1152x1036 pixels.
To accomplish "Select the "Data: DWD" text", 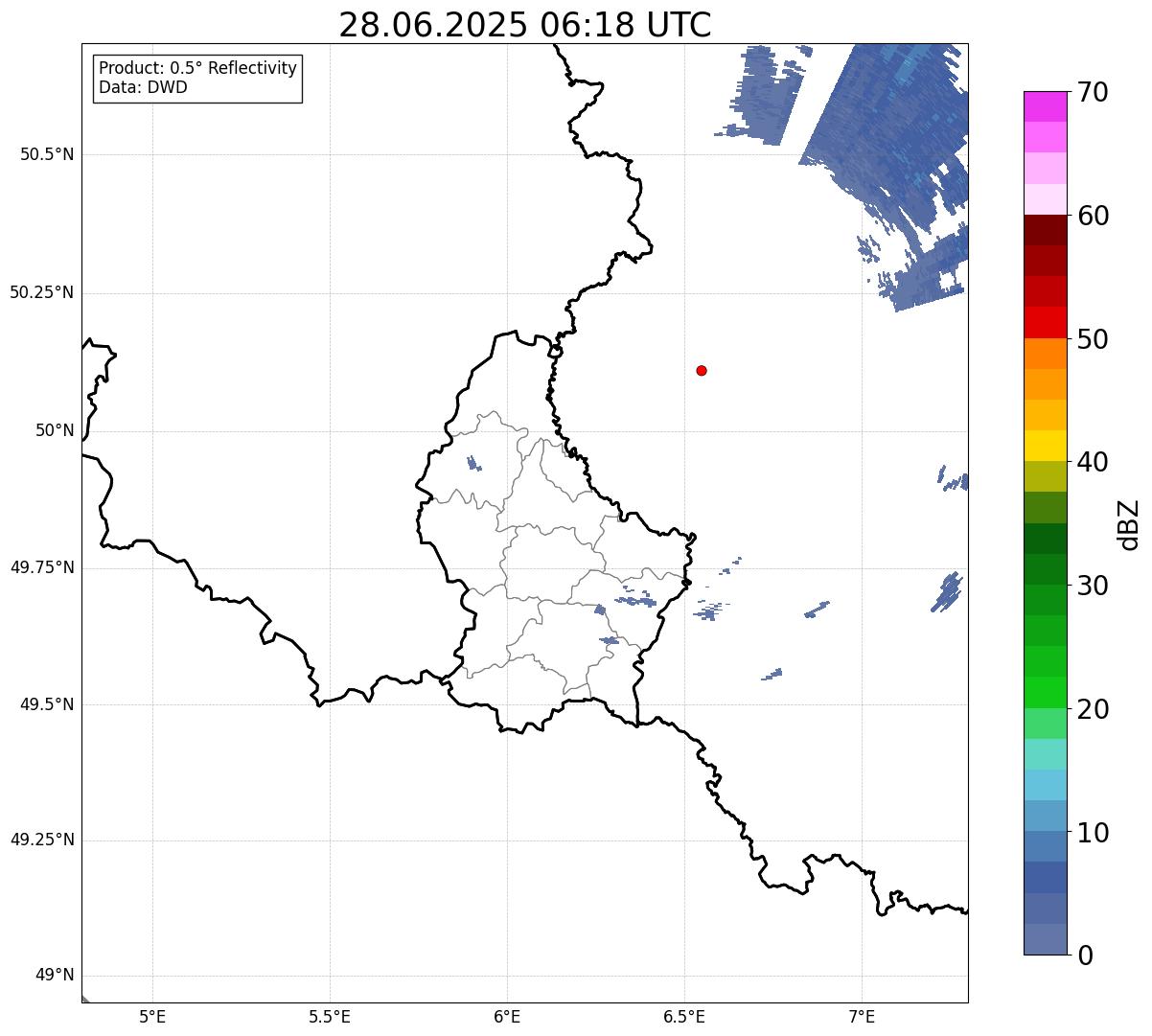I will [x=144, y=87].
